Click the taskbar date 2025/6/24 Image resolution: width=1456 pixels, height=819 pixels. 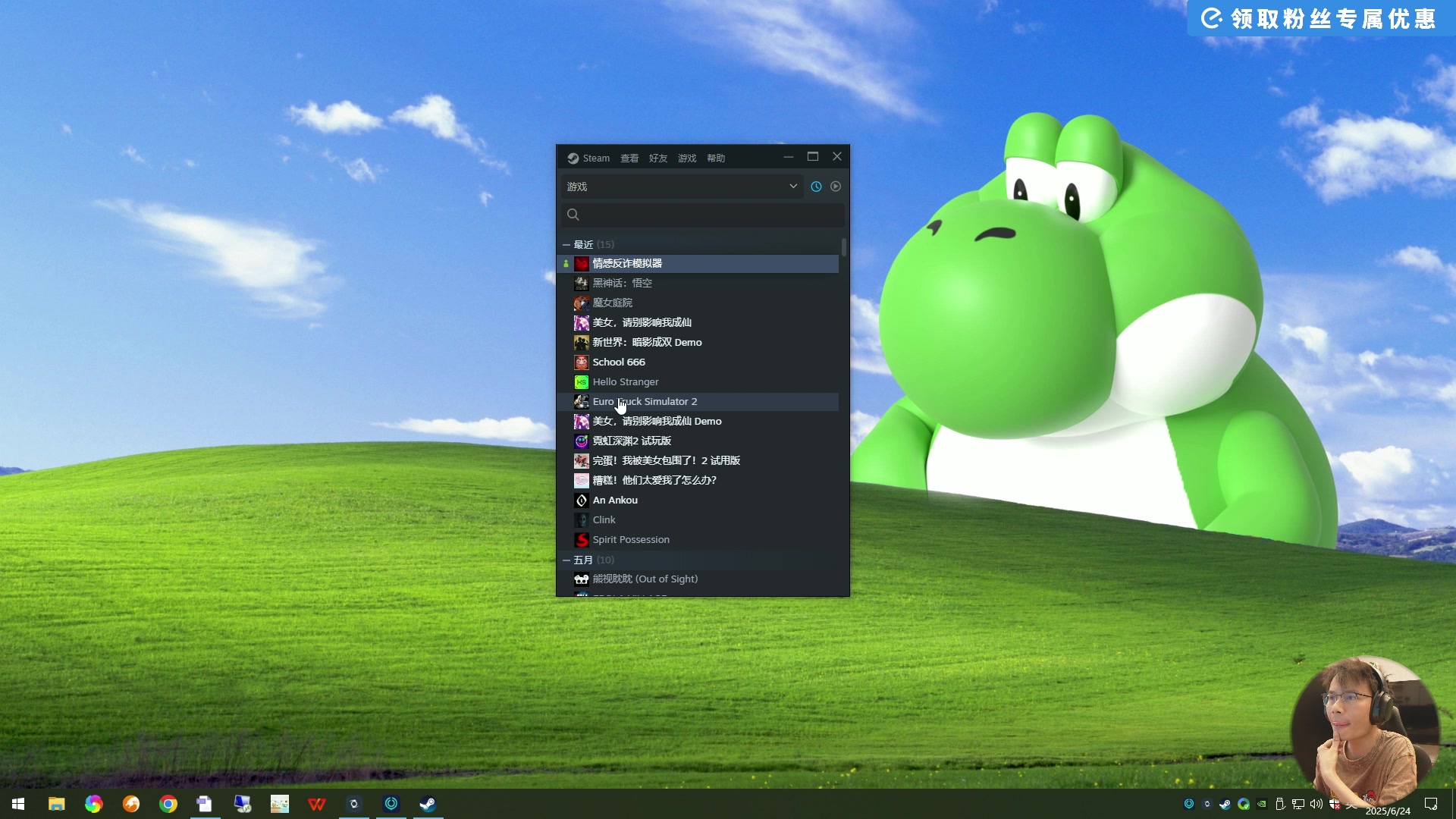click(1388, 811)
